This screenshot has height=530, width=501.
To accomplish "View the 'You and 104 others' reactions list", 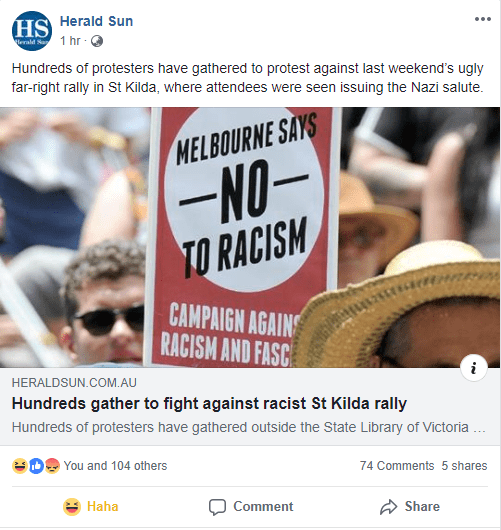I will pyautogui.click(x=115, y=466).
